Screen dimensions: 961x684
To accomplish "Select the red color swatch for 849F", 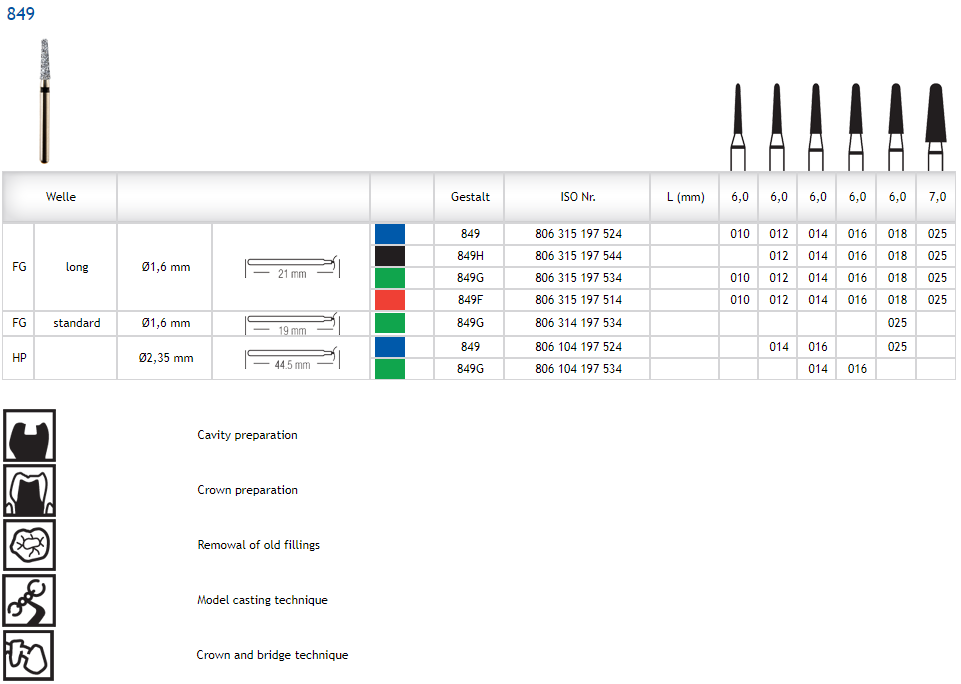I will pos(390,300).
